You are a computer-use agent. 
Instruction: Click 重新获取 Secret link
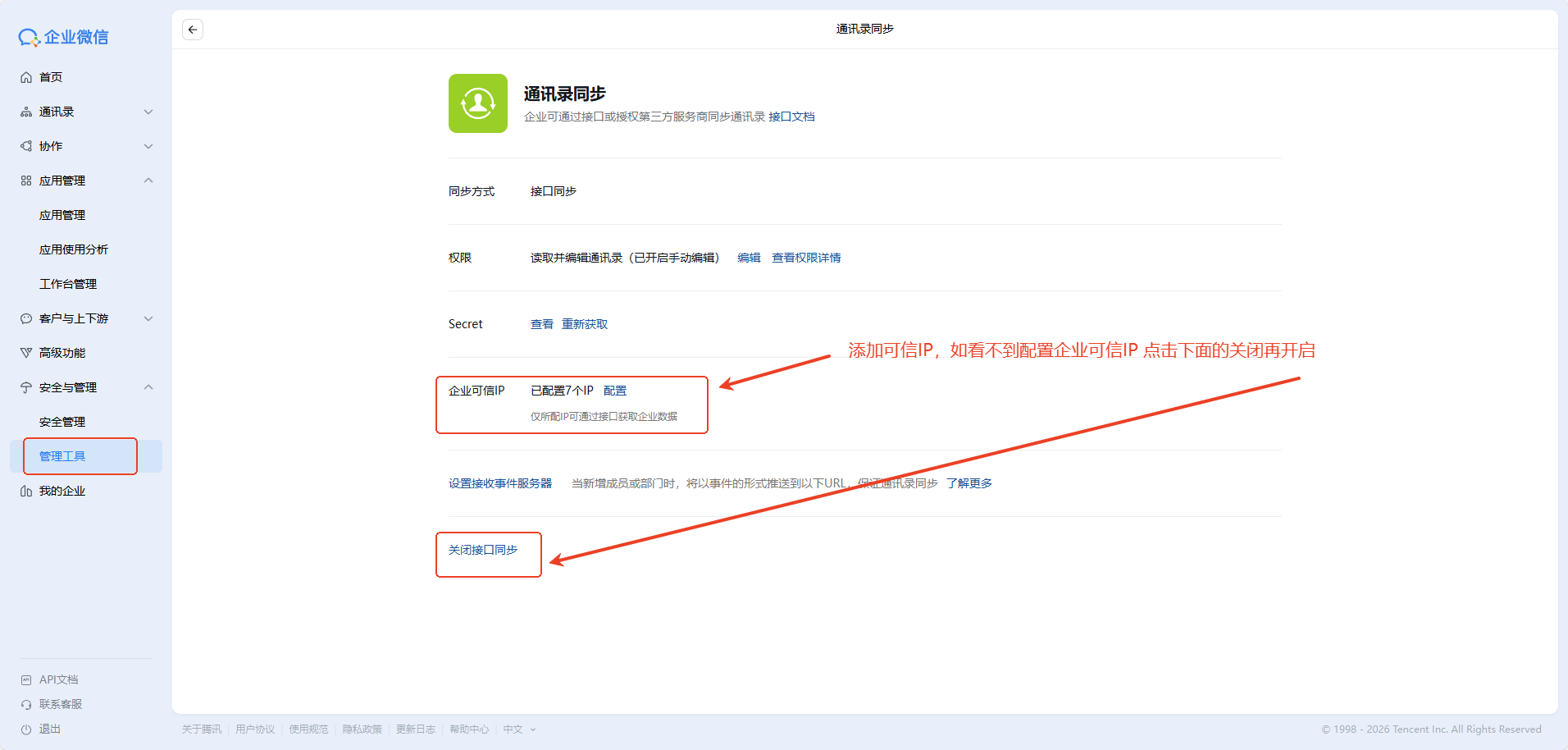(585, 324)
